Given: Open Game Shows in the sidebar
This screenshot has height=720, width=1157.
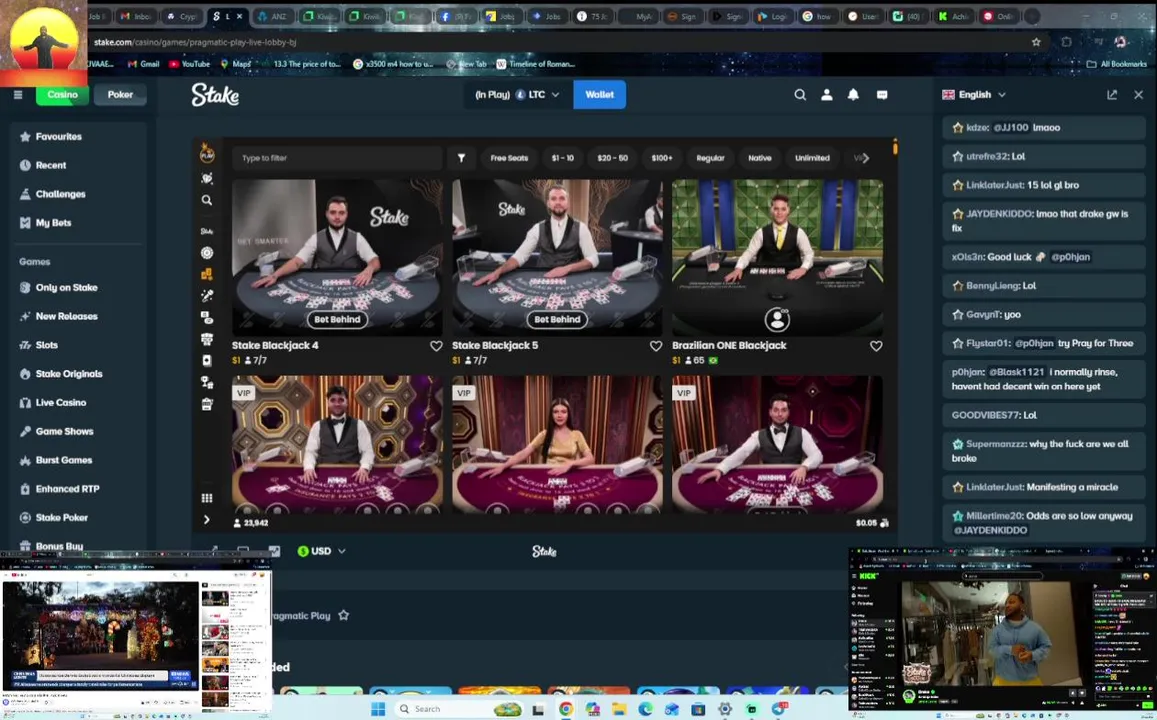Looking at the screenshot, I should 76,432.
